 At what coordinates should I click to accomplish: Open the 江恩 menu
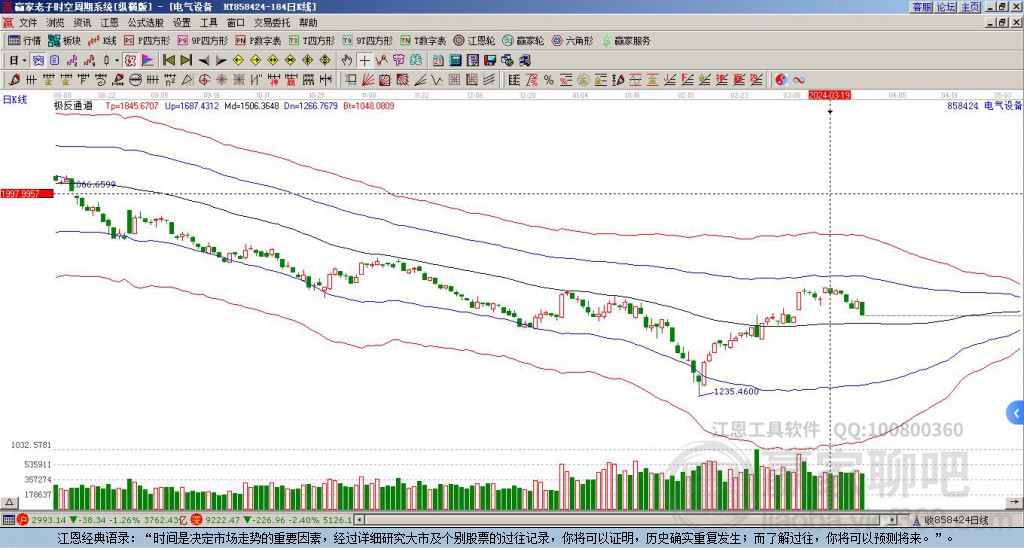coord(110,23)
